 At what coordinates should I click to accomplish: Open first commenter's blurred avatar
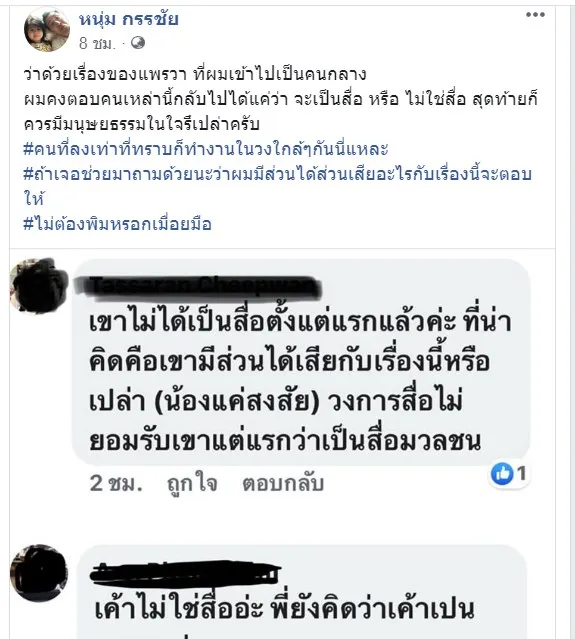[x=39, y=285]
